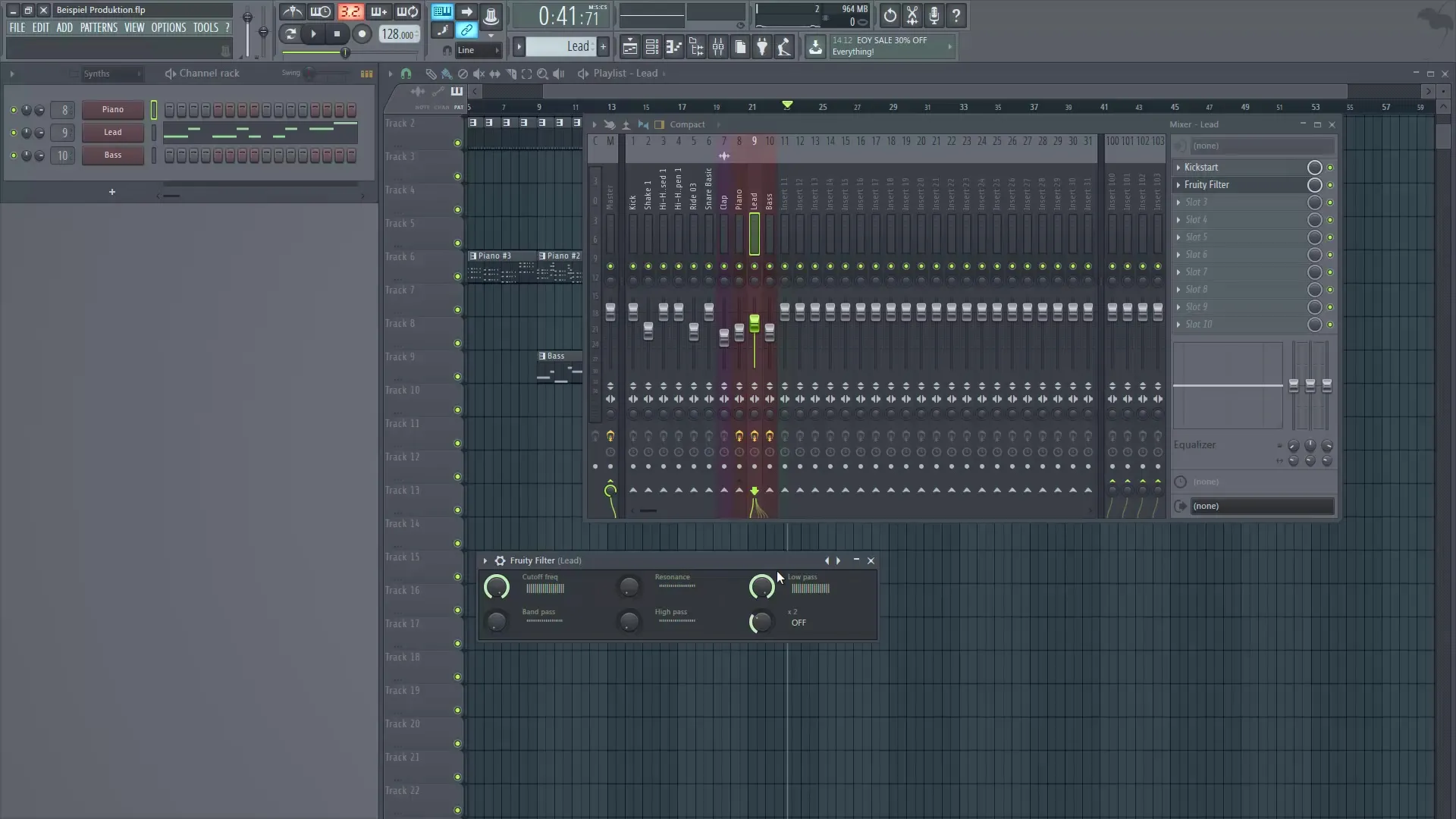
Task: Adjust the Cutoff freq knob
Action: point(497,586)
